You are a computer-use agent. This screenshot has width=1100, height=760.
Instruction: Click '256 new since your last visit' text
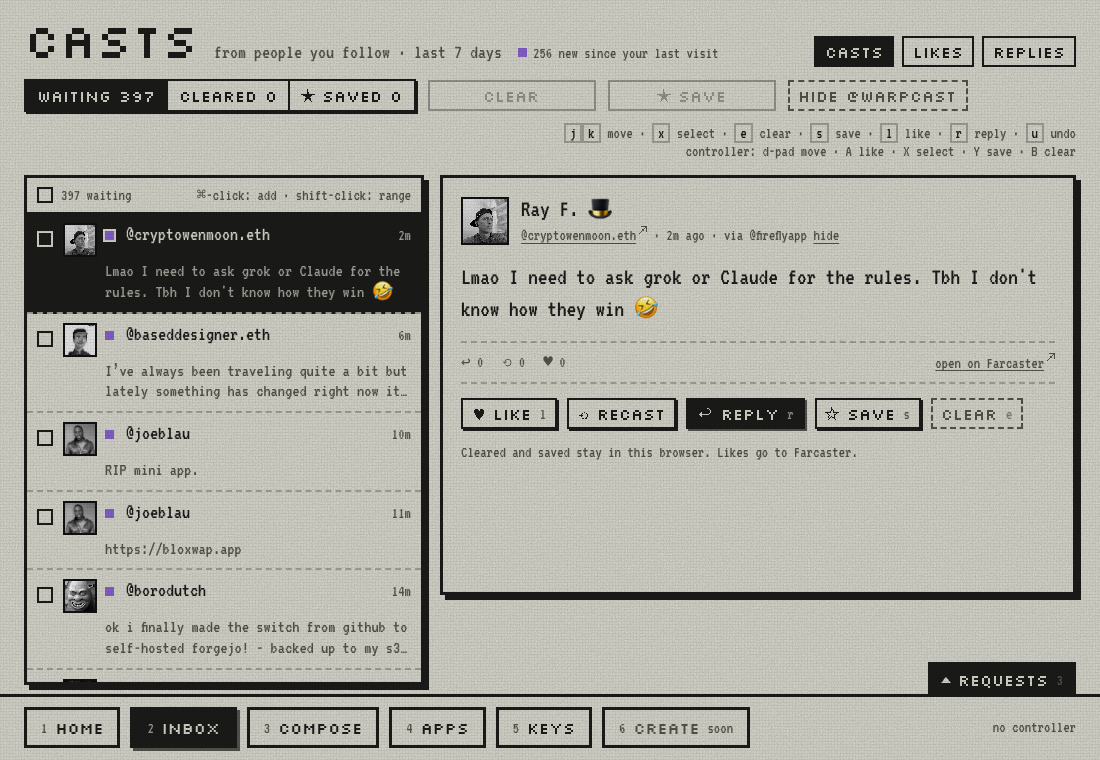coord(625,53)
